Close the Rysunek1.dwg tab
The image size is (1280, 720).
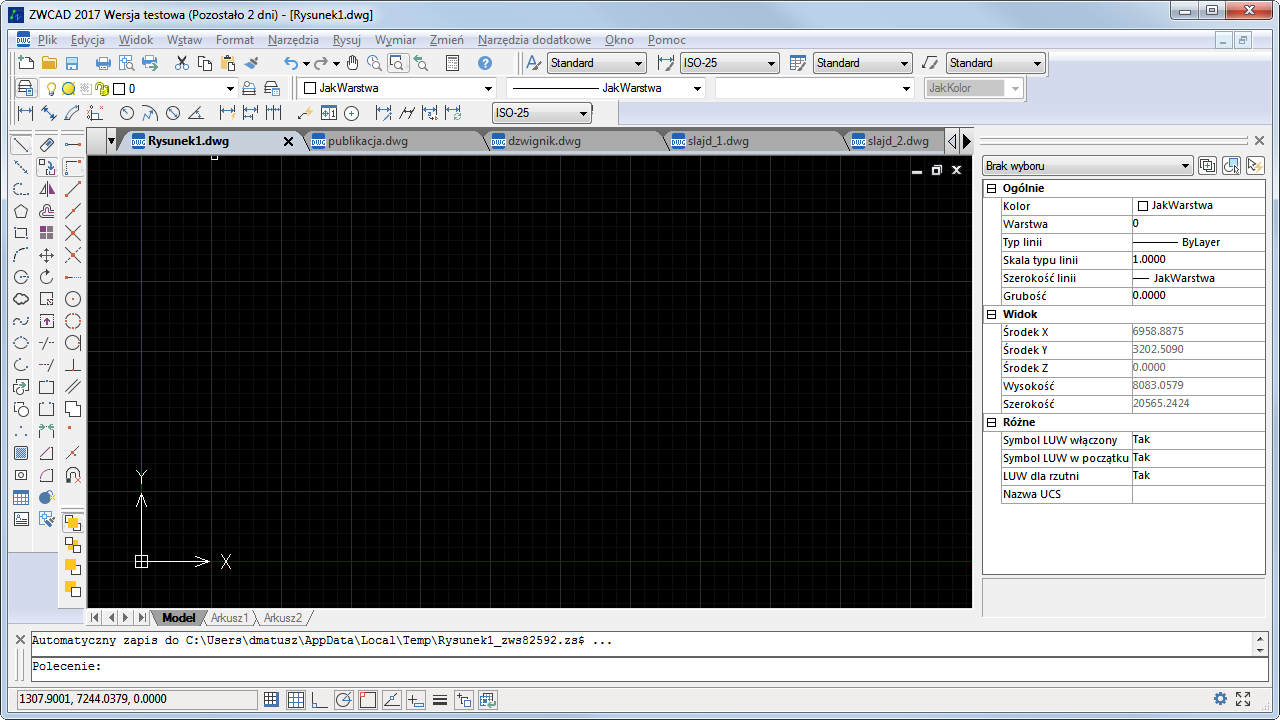(289, 142)
